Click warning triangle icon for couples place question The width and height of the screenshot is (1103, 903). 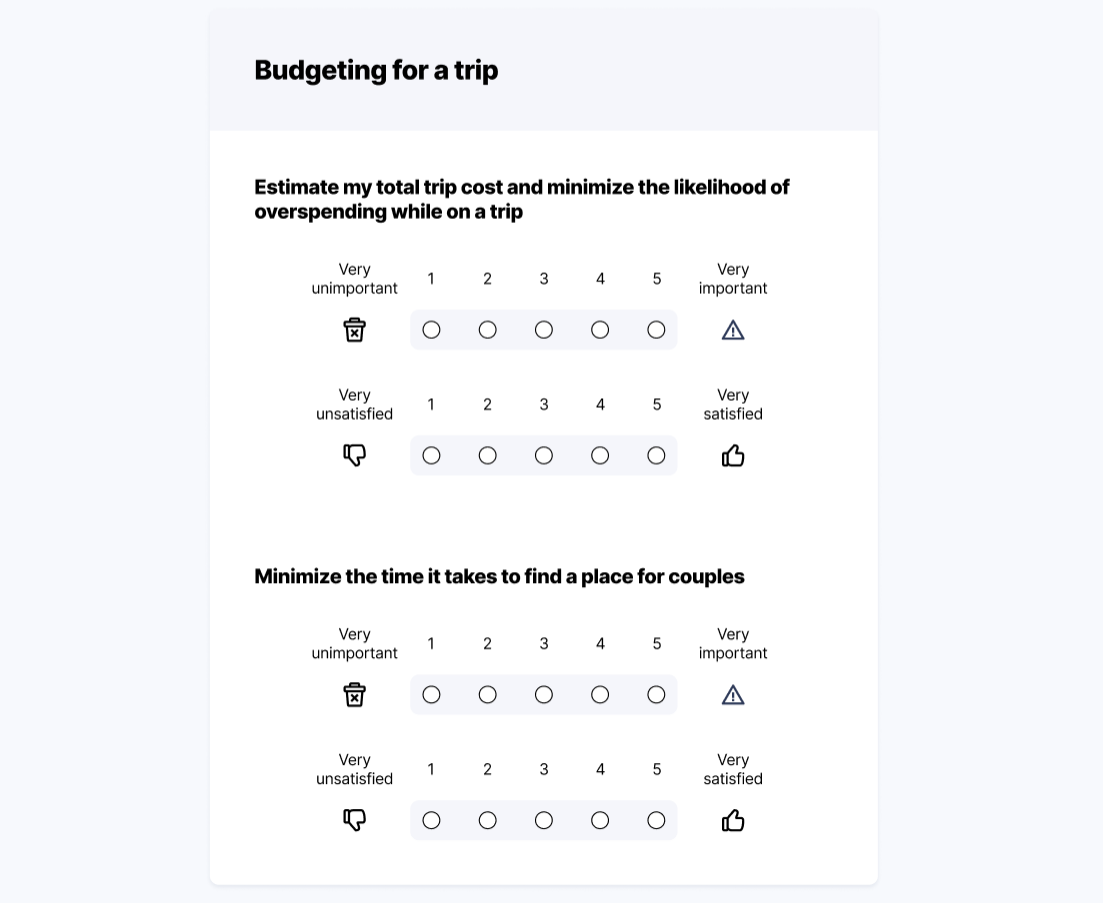tap(733, 695)
